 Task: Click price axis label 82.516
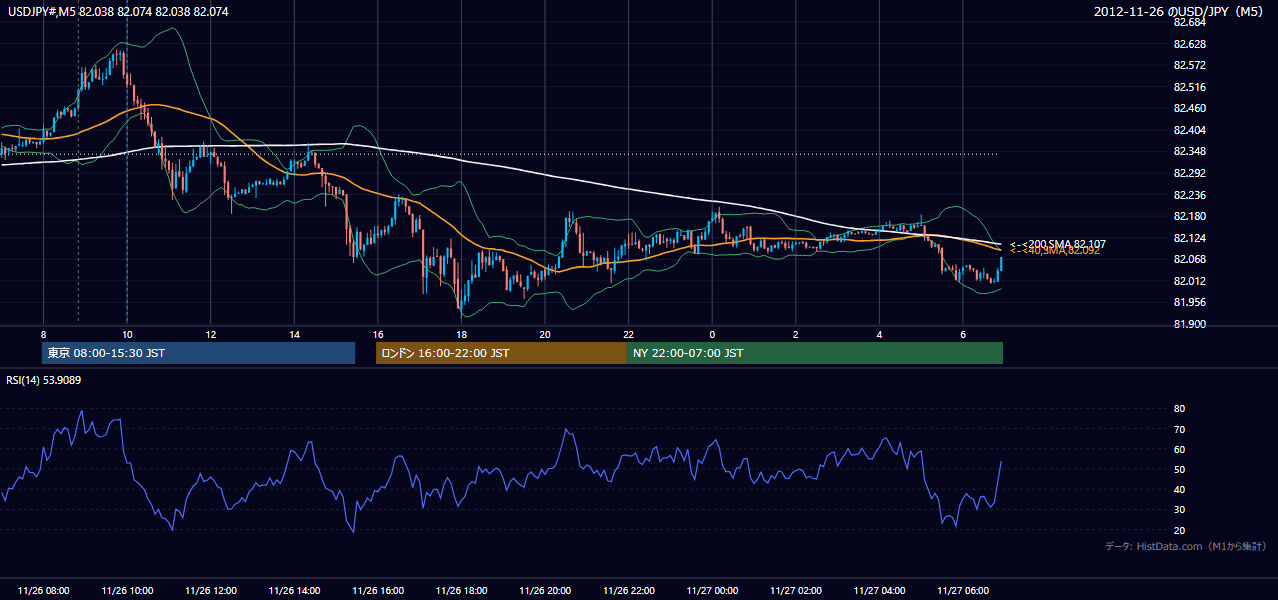[x=1190, y=87]
